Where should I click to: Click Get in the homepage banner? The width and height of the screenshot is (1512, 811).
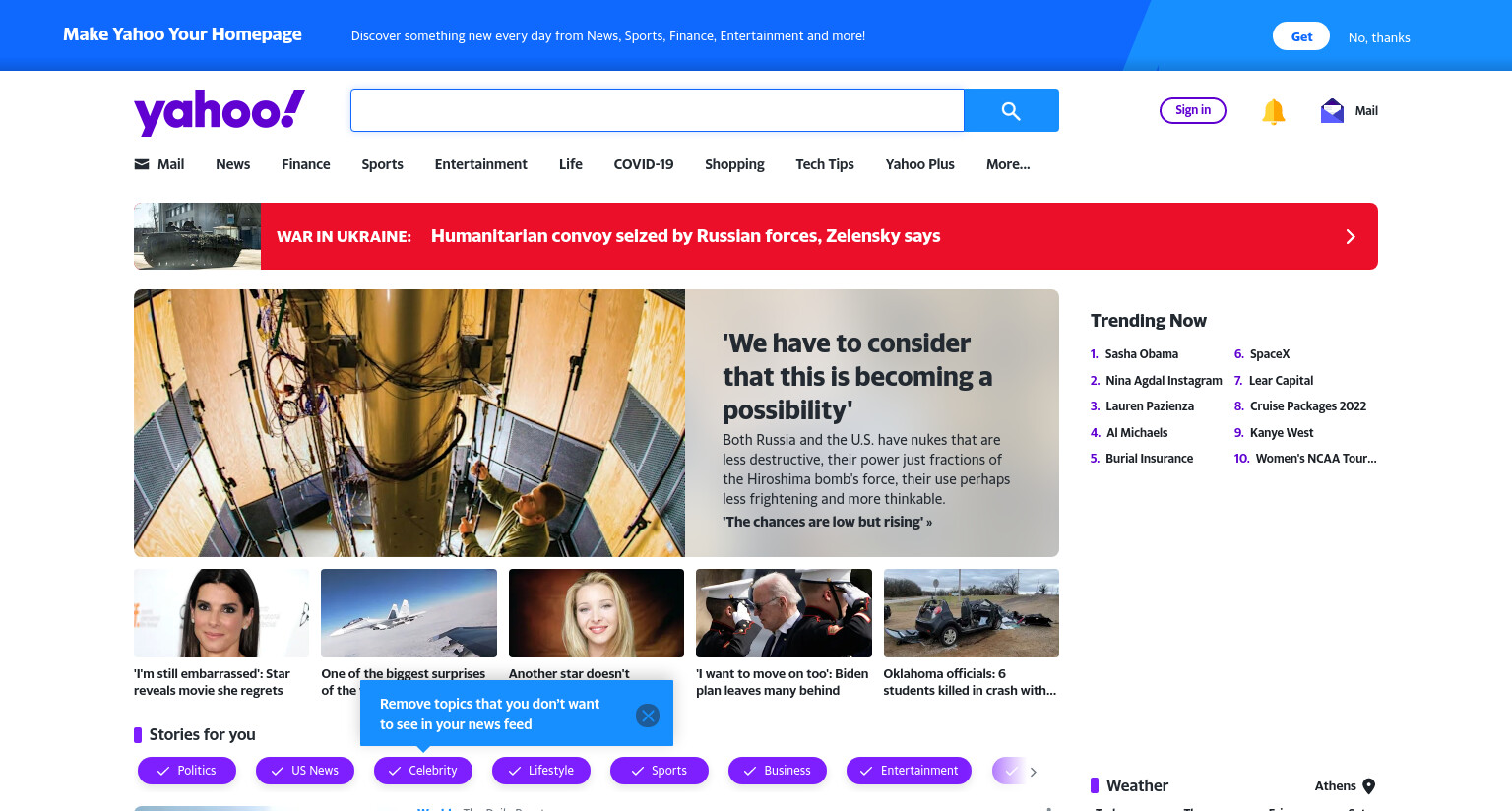pos(1302,36)
